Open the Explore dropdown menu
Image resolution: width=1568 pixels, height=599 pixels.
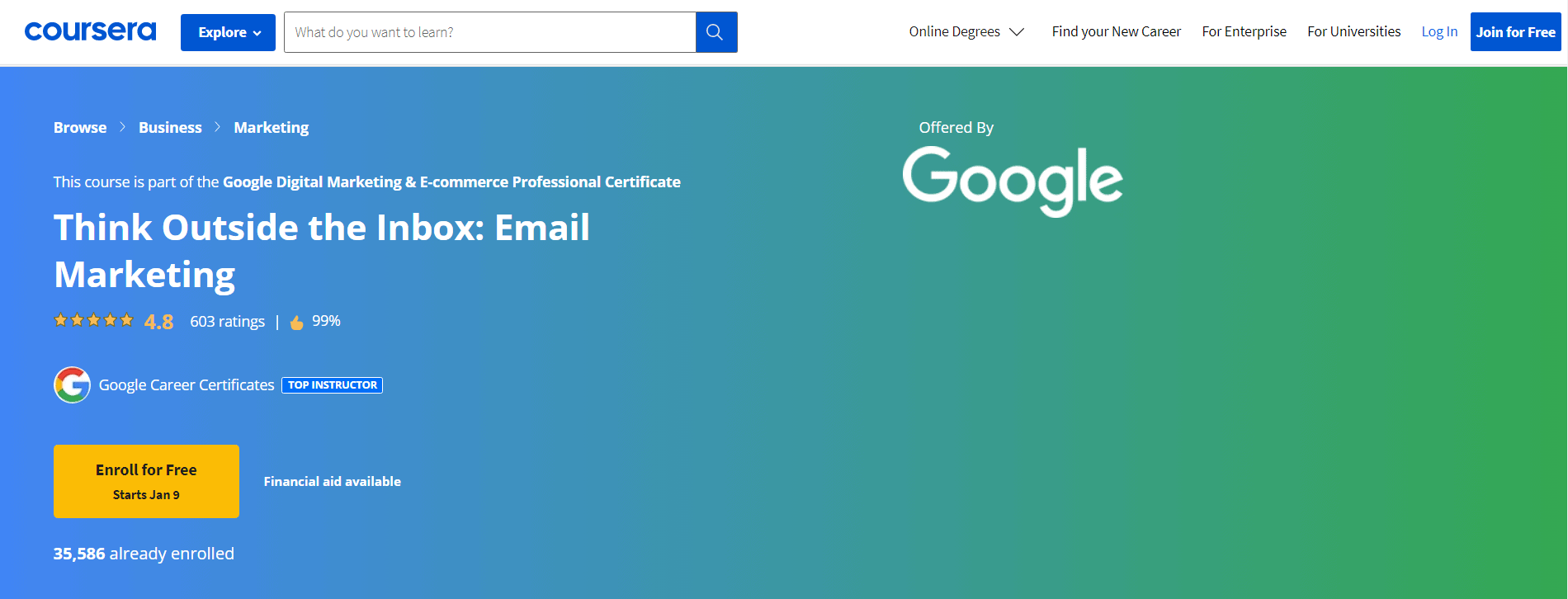click(x=228, y=32)
